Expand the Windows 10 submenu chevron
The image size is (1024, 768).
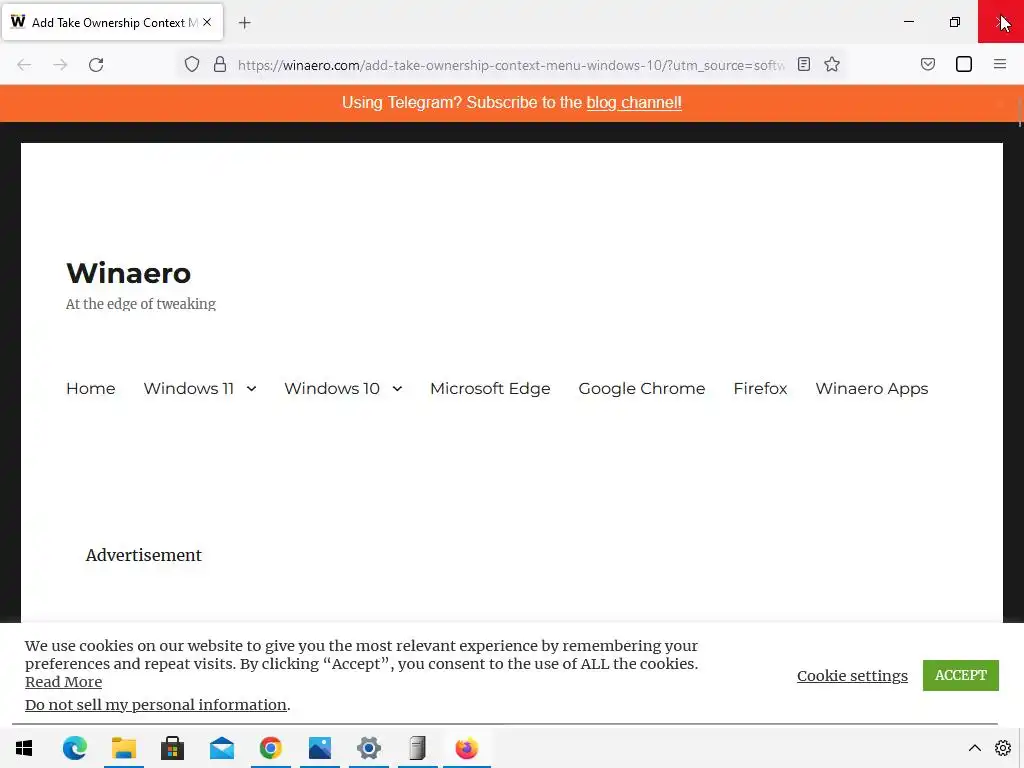click(x=397, y=389)
